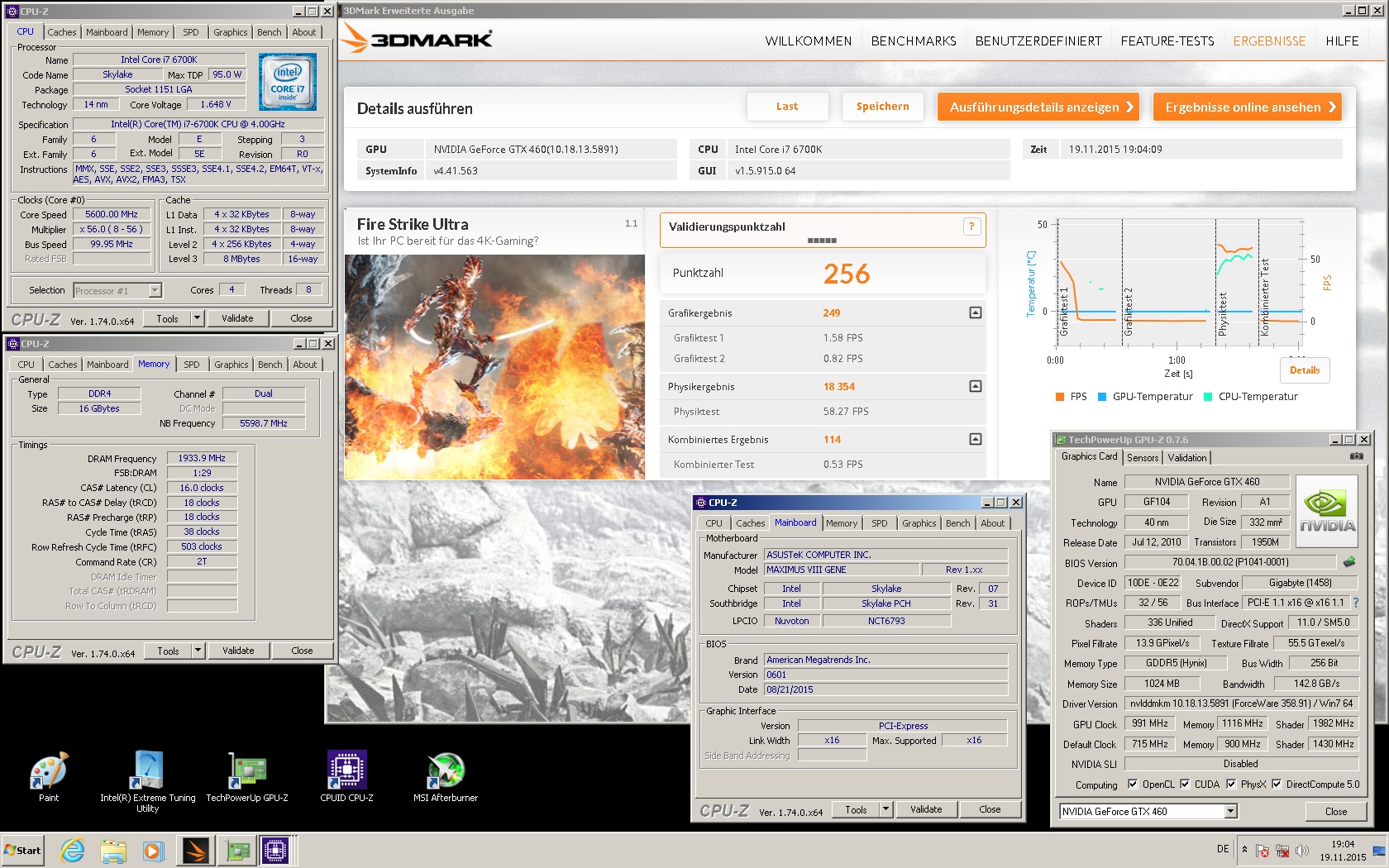This screenshot has width=1389, height=868.
Task: Collapse the Grafikergebnis section
Action: (976, 312)
